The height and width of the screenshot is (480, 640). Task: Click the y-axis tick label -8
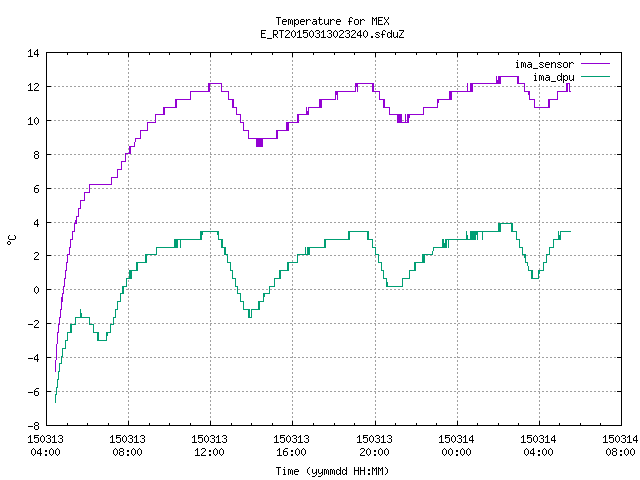33,426
